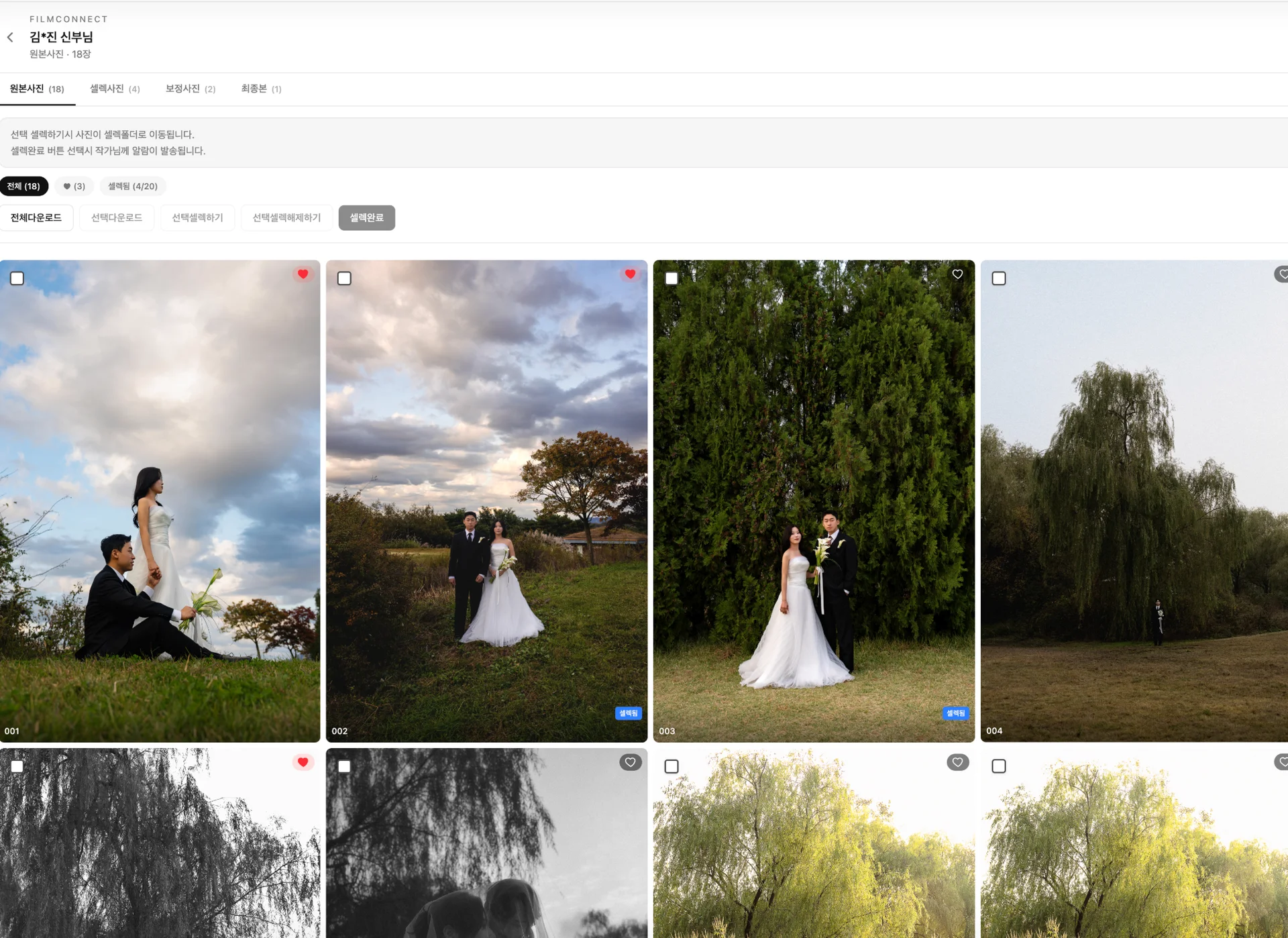Click the back arrow beside 김*진 신부님

[x=11, y=38]
